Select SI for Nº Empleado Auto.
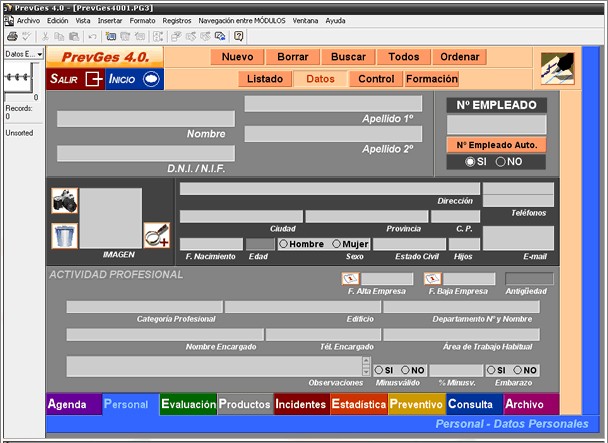The image size is (608, 443). click(x=470, y=162)
